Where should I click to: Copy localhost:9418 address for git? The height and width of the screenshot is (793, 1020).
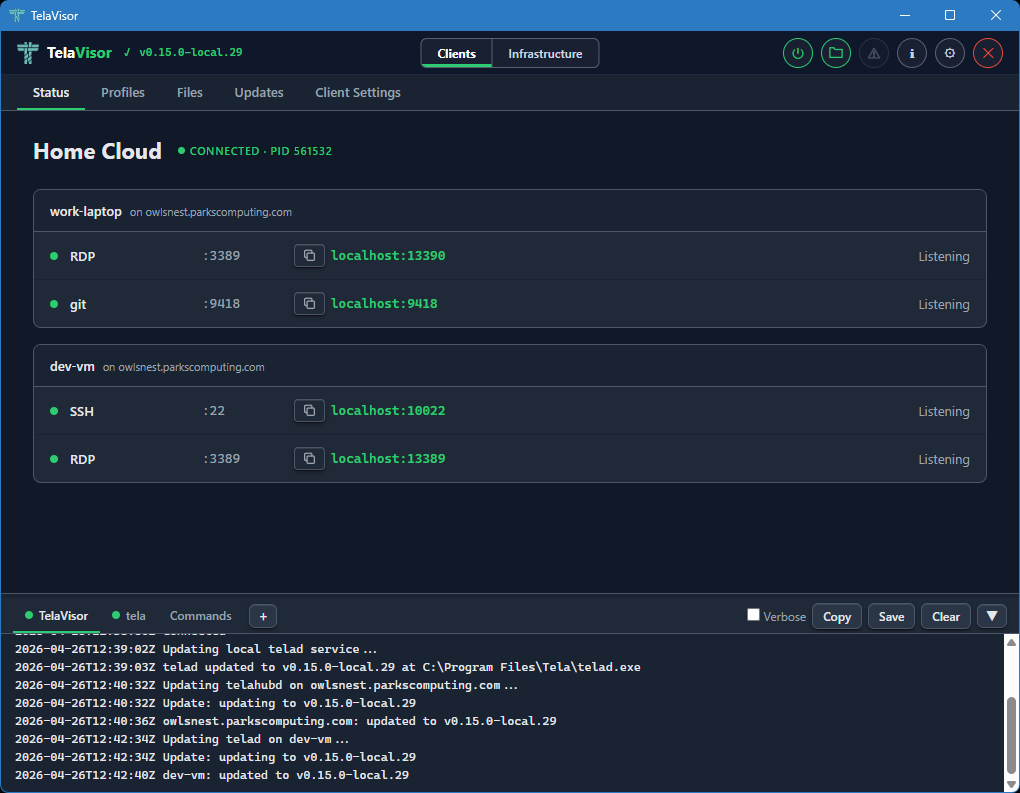click(x=309, y=304)
